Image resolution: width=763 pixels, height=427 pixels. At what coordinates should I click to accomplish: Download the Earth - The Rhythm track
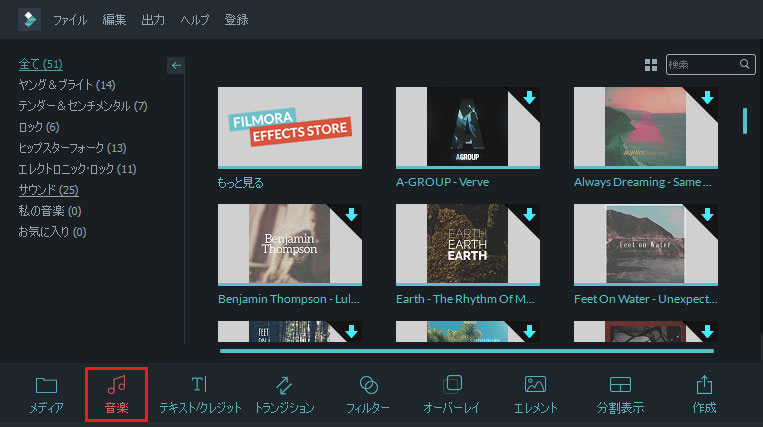pyautogui.click(x=529, y=214)
